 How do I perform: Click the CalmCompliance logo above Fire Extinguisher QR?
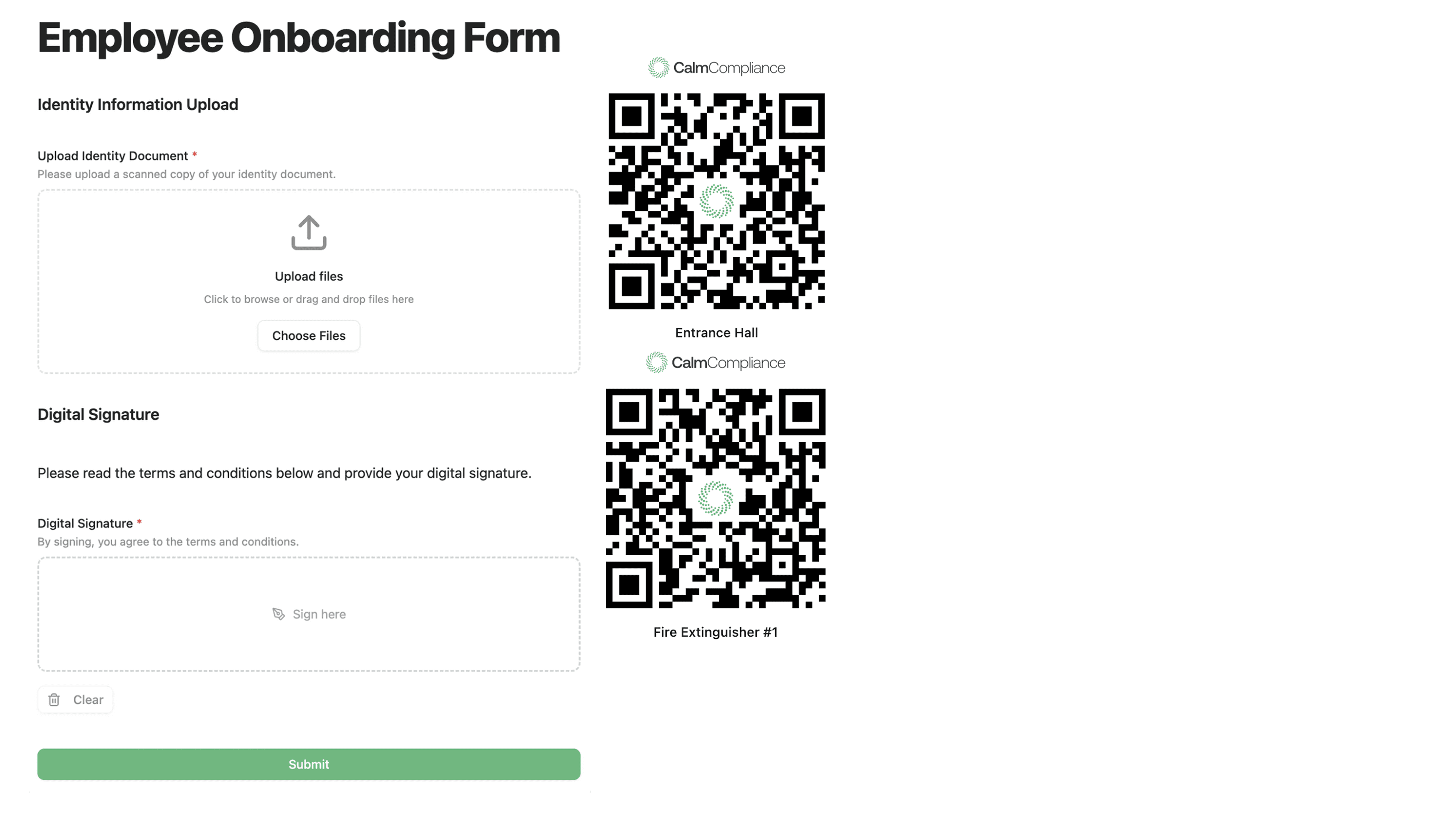[x=715, y=363]
